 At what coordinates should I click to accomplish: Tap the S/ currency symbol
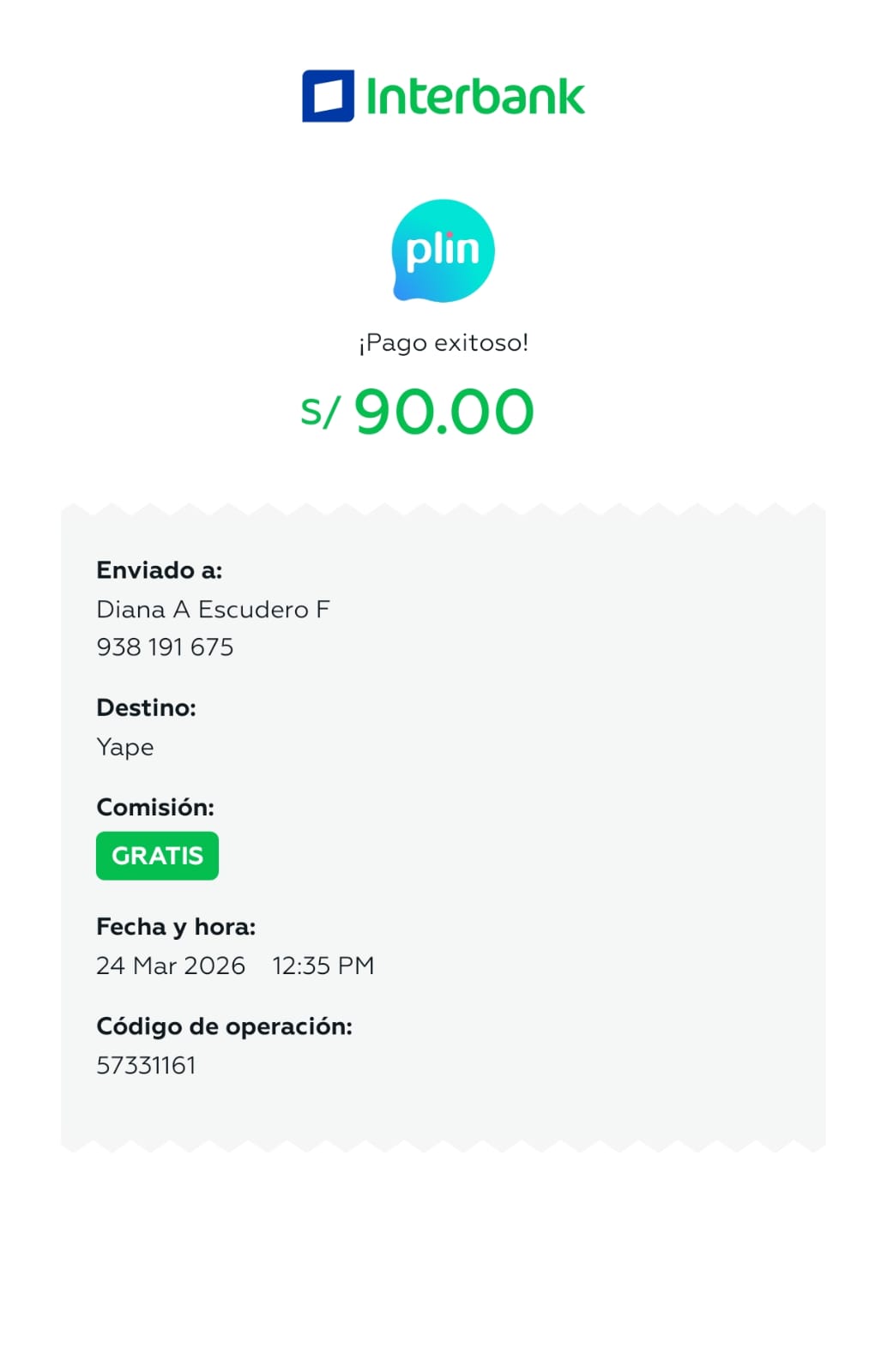[320, 412]
